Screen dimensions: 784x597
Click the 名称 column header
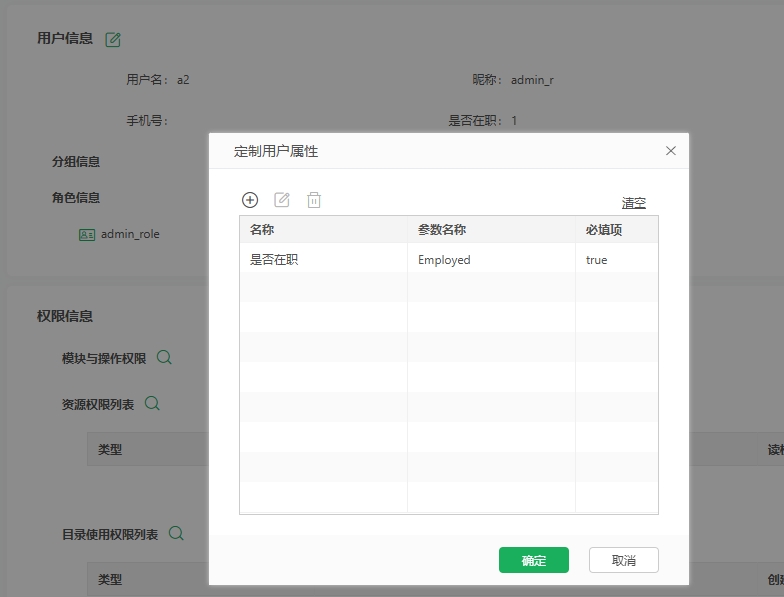coord(324,230)
